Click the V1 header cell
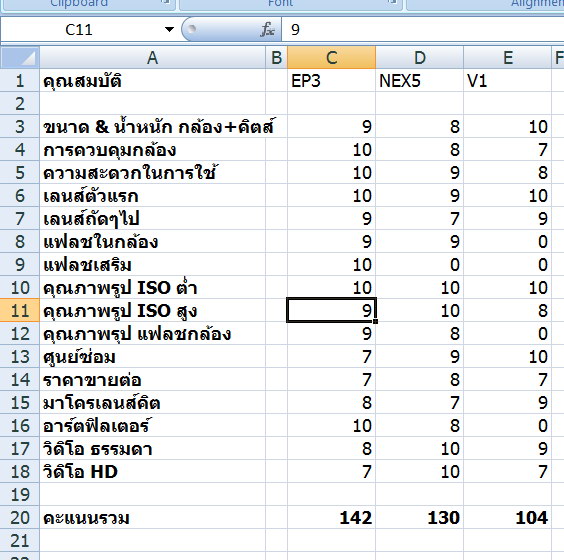Screen dimensions: 564x560 (508, 81)
